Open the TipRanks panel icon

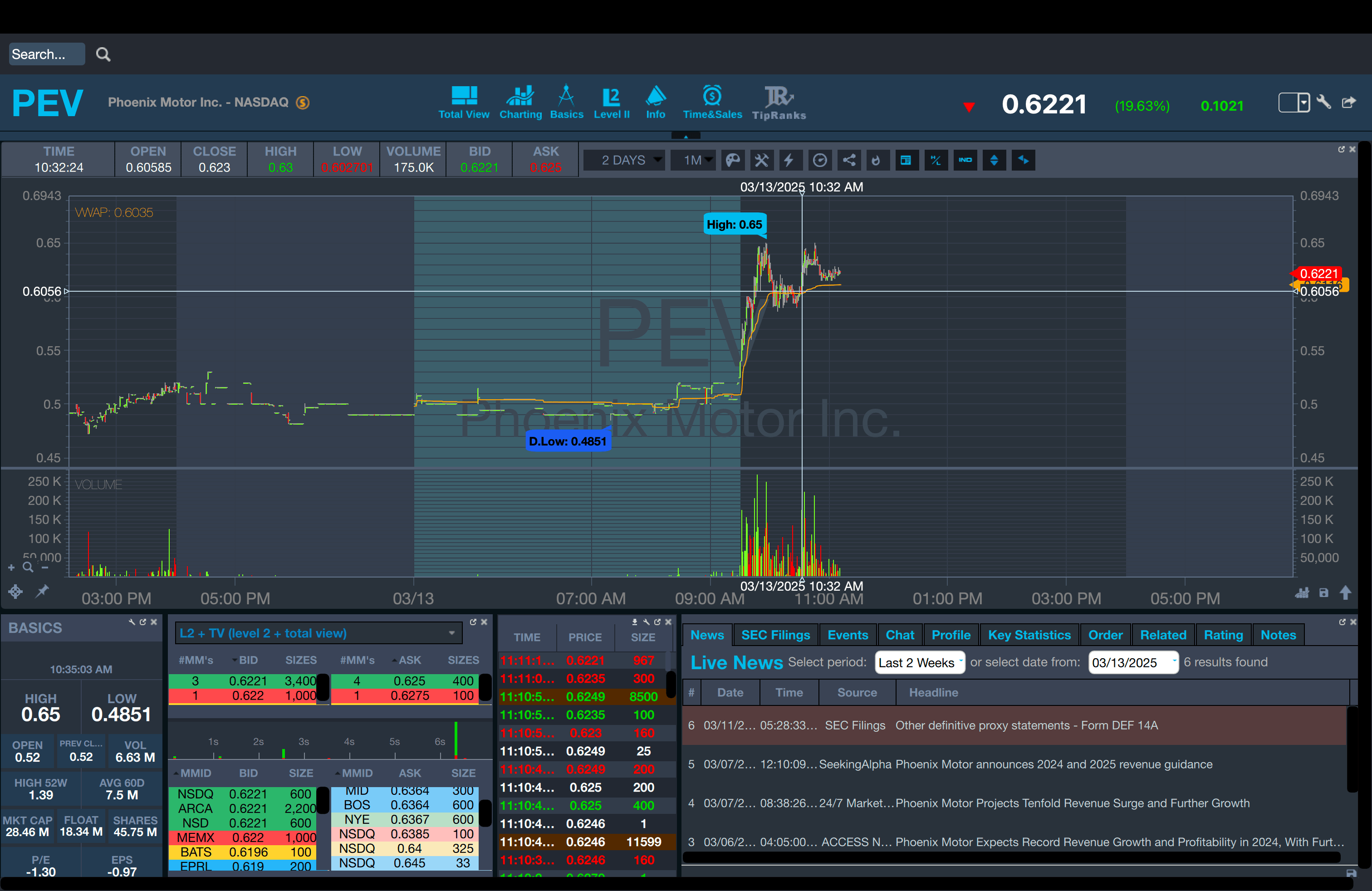tap(778, 103)
